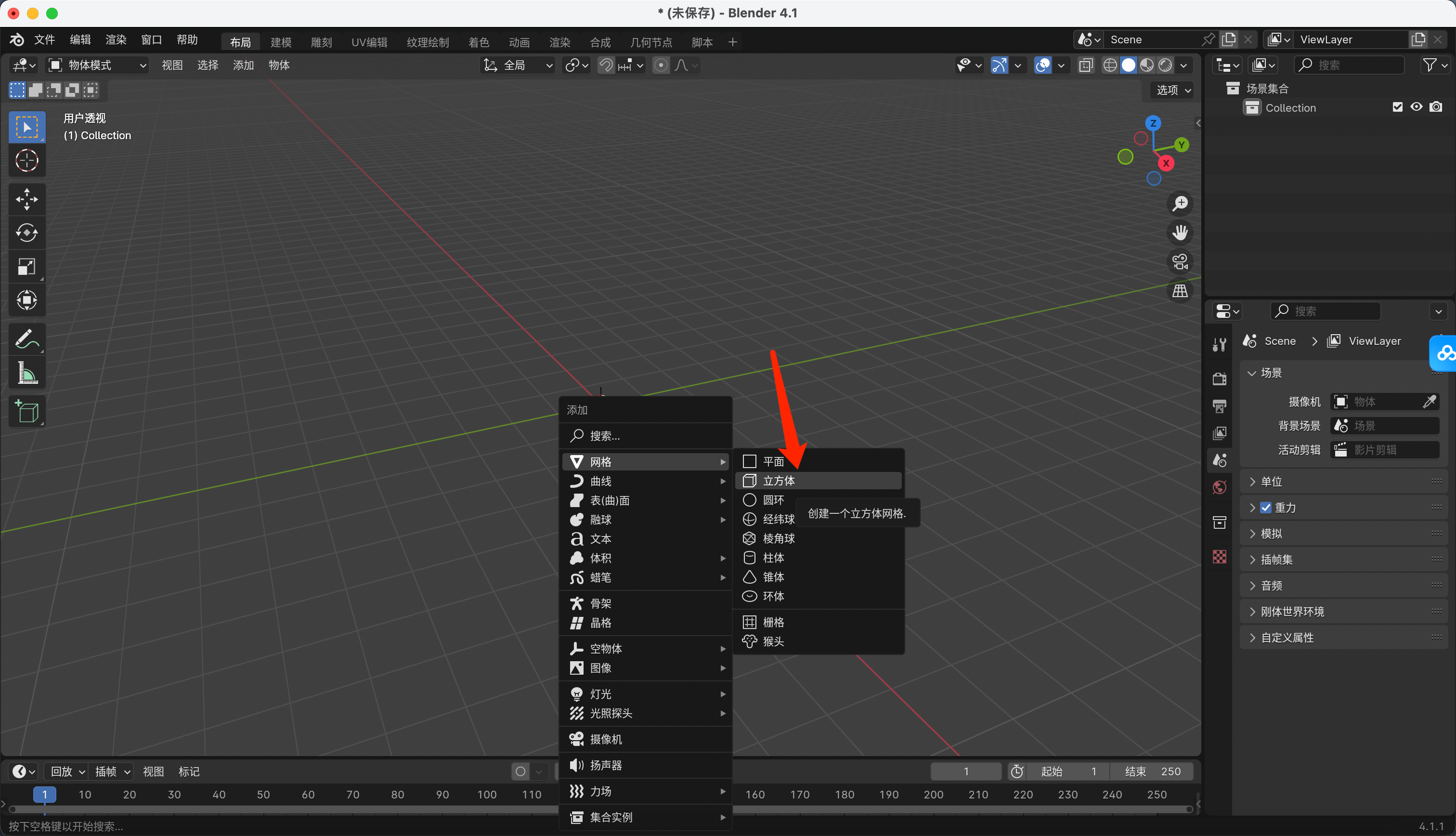Click frame 100 on the timeline
Screen dimensions: 1456x836
coord(486,795)
